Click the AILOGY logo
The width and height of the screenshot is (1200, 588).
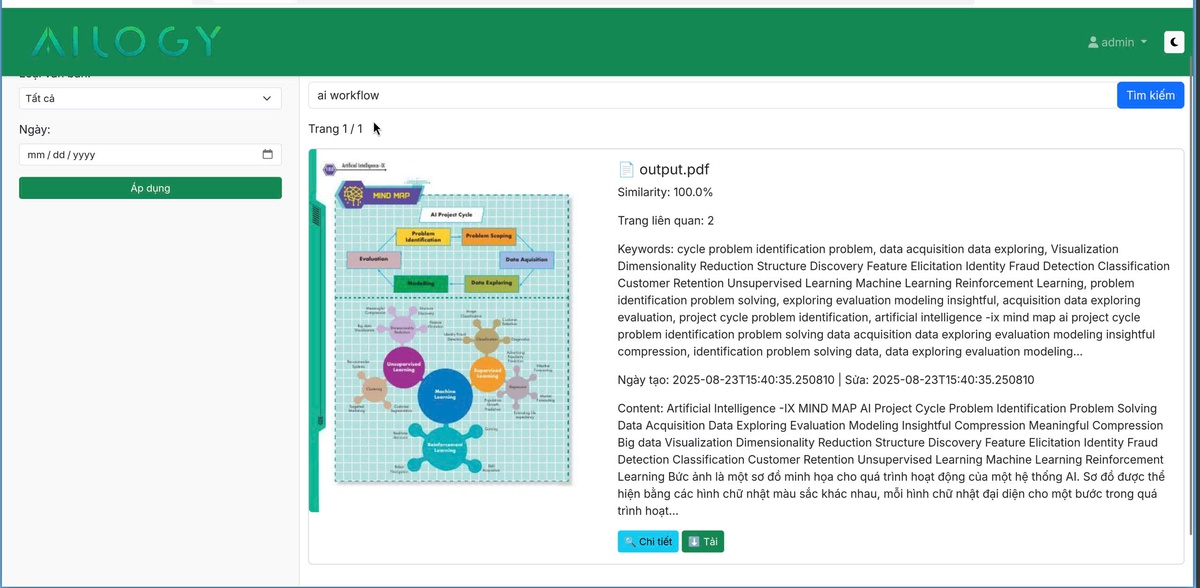126,41
